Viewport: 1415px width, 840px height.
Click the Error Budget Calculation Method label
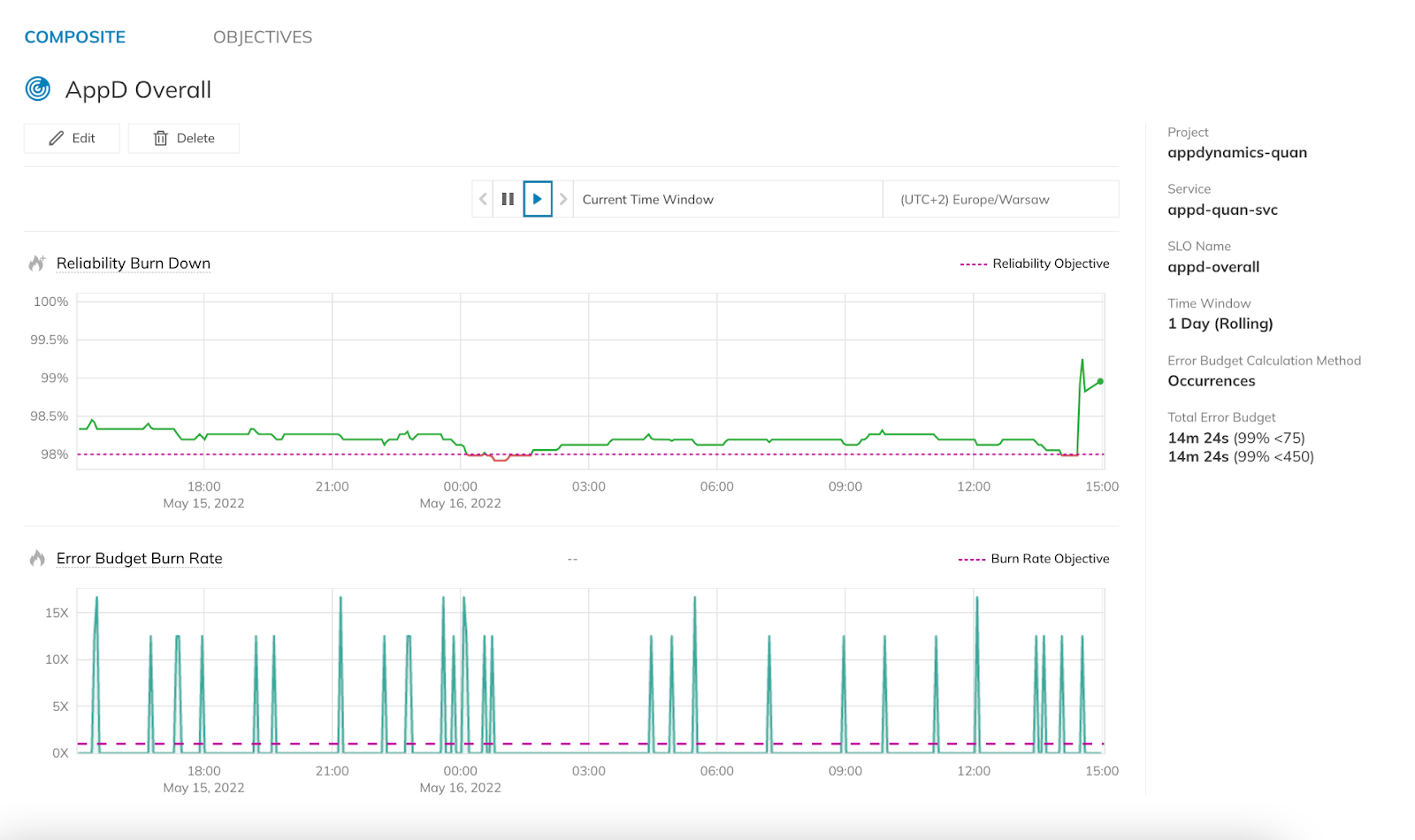(1265, 361)
